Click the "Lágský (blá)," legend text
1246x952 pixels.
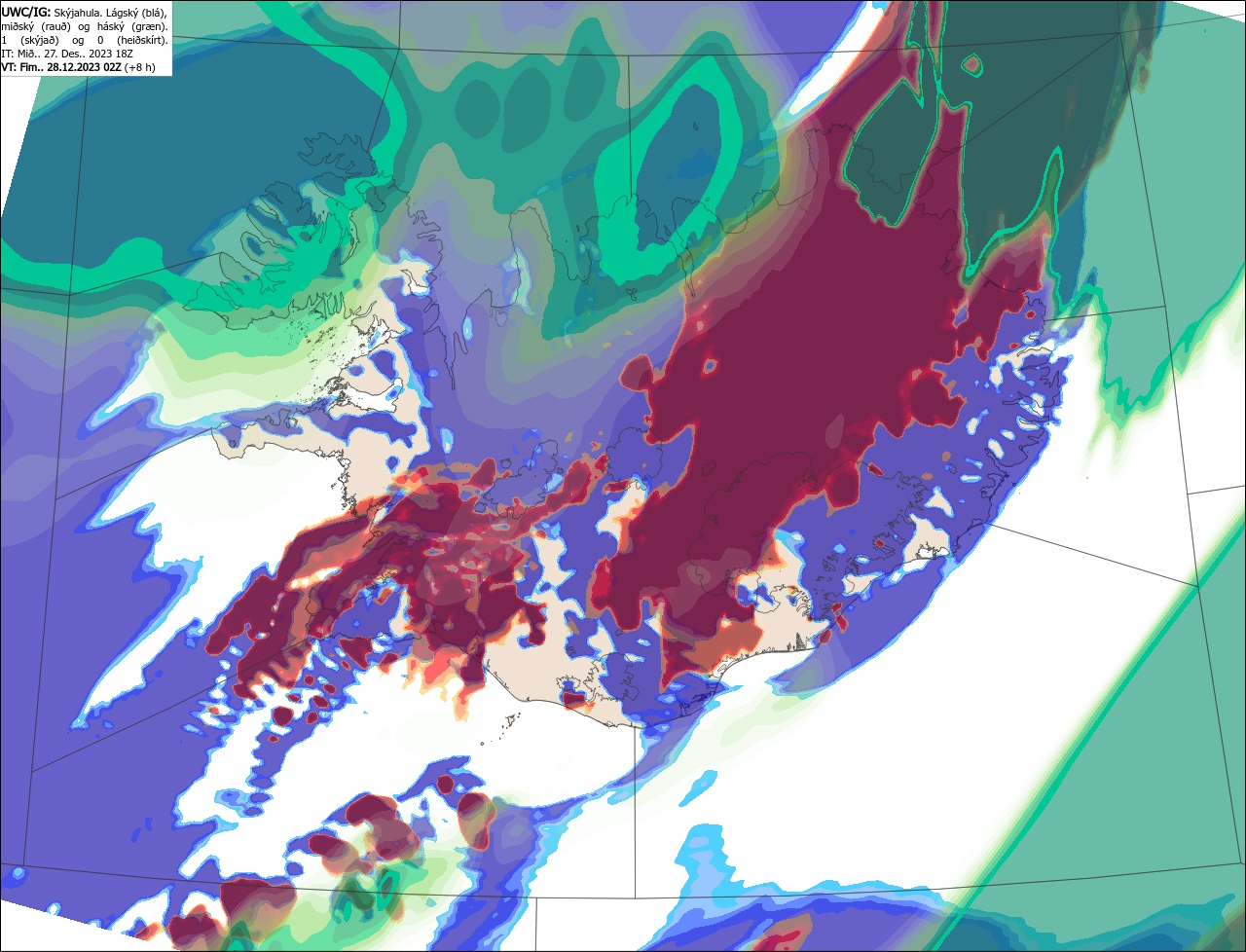coord(136,14)
